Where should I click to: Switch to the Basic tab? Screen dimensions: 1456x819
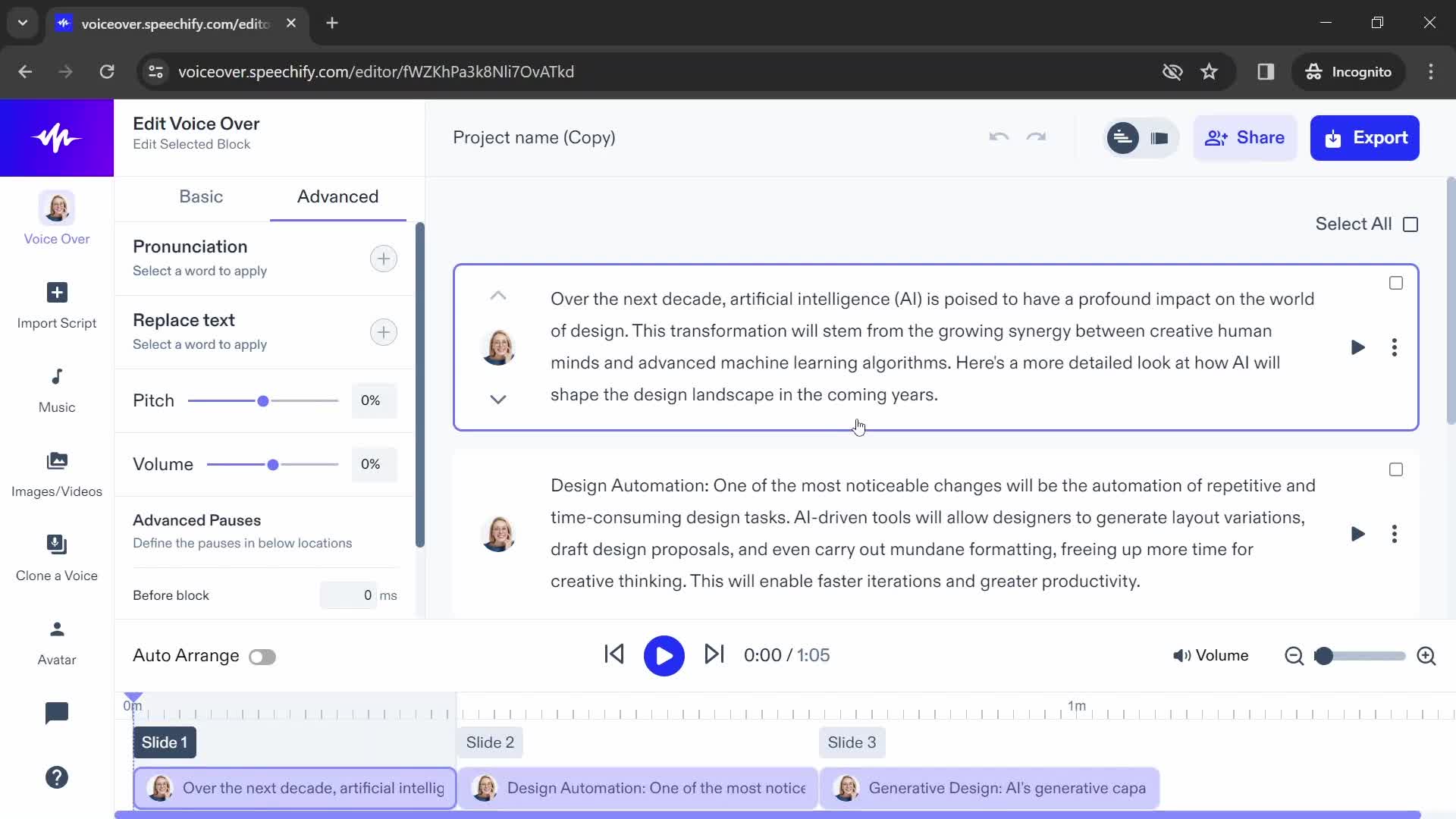click(201, 196)
